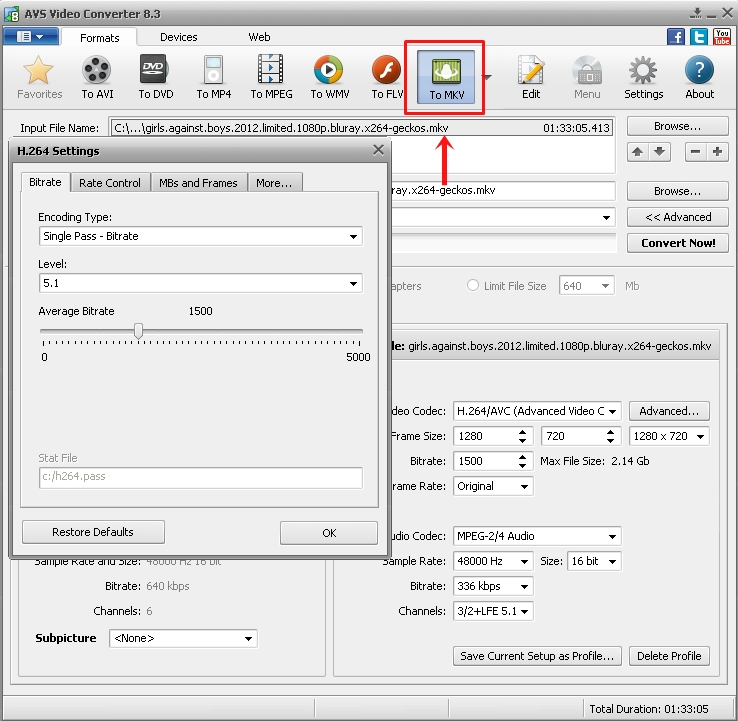Decrease frame height 720 with down stepper
Image resolution: width=738 pixels, height=721 pixels.
[x=610, y=441]
